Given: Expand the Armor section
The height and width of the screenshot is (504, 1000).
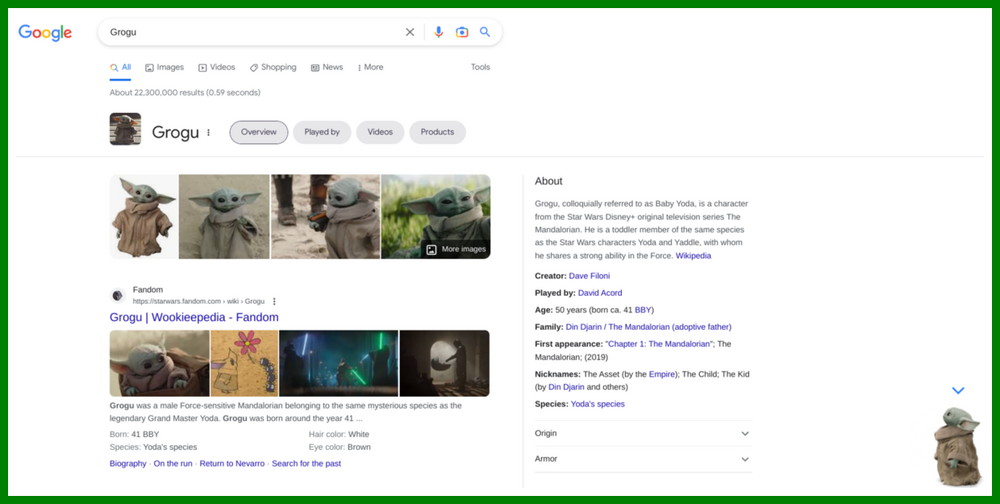Looking at the screenshot, I should (x=643, y=459).
